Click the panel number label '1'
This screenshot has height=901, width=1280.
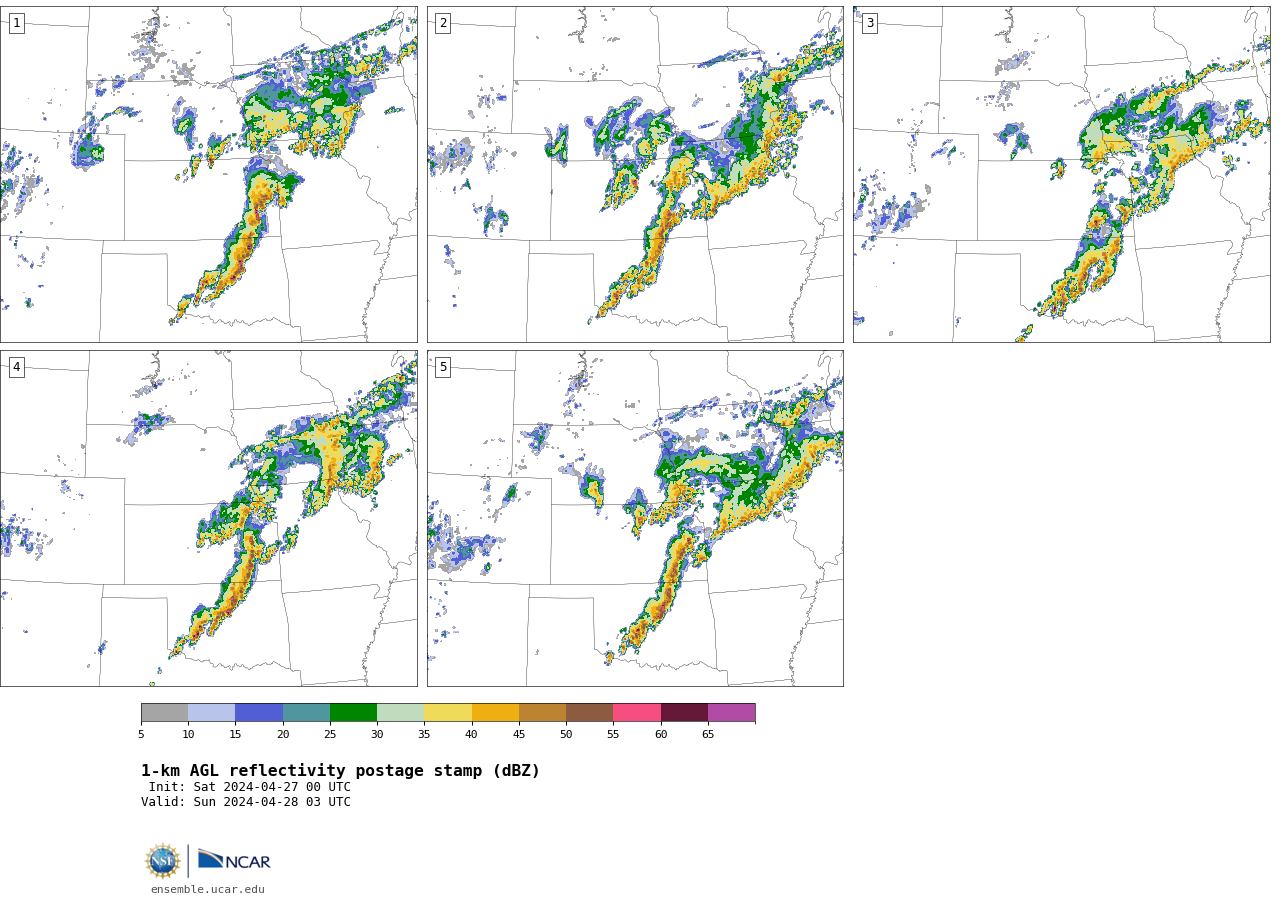(16, 23)
